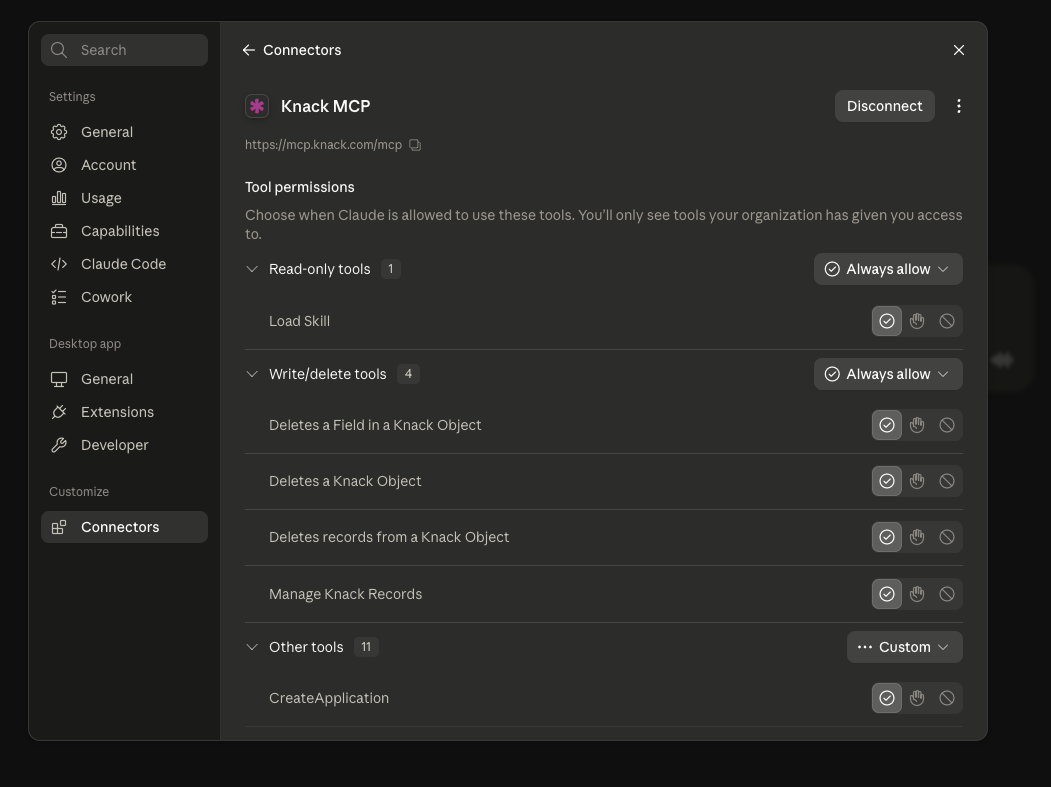
Task: Require approval for CreateApplication tool
Action: (917, 698)
